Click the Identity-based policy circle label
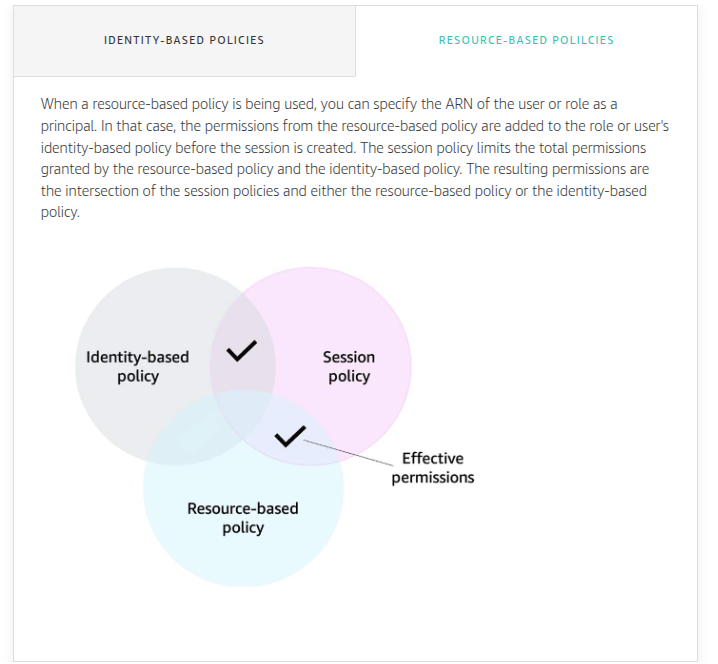Screen dimensions: 718x664 coord(137,366)
